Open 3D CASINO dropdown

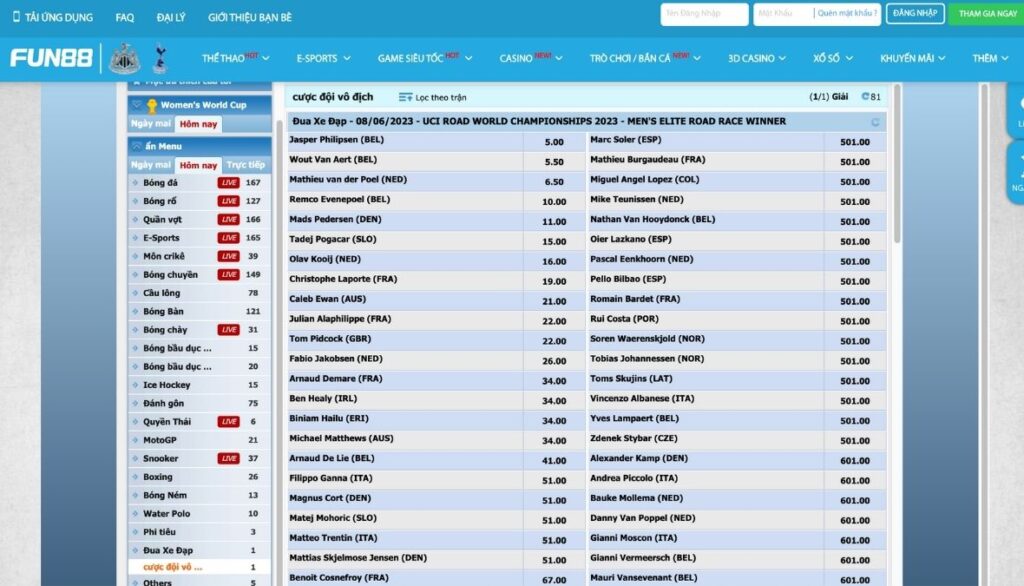(756, 58)
